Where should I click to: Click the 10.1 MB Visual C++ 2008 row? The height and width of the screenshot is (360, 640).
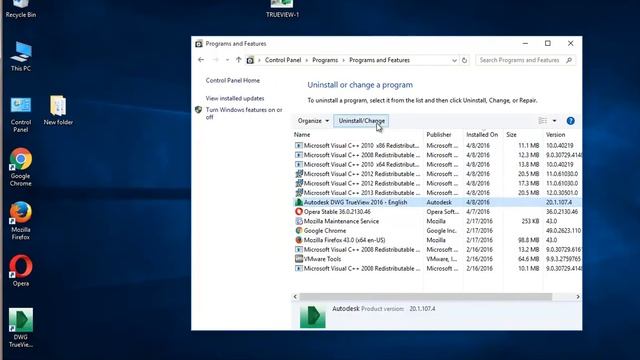[x=438, y=269]
